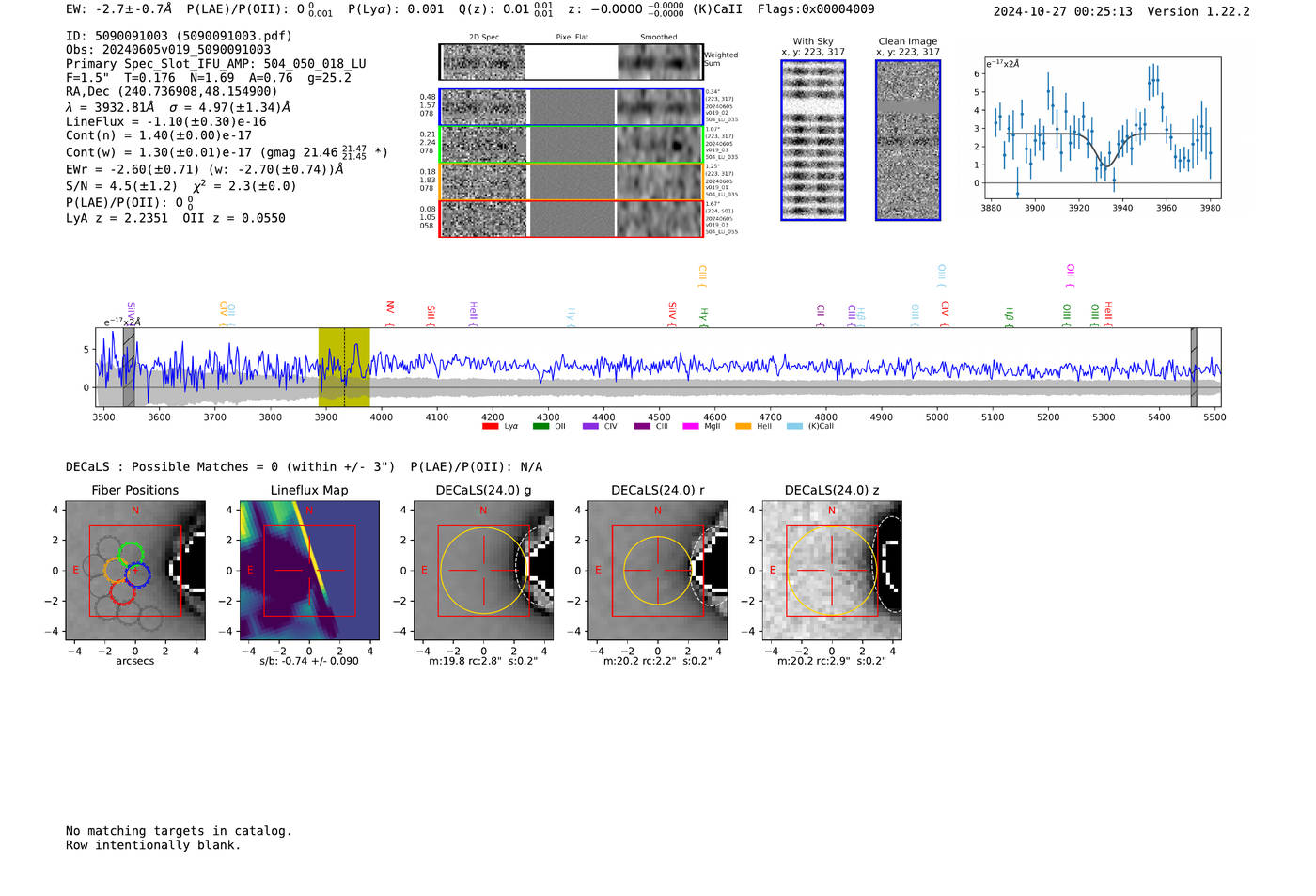Click the light blue (K)CaII legend swatch
The image size is (1316, 896).
[794, 426]
